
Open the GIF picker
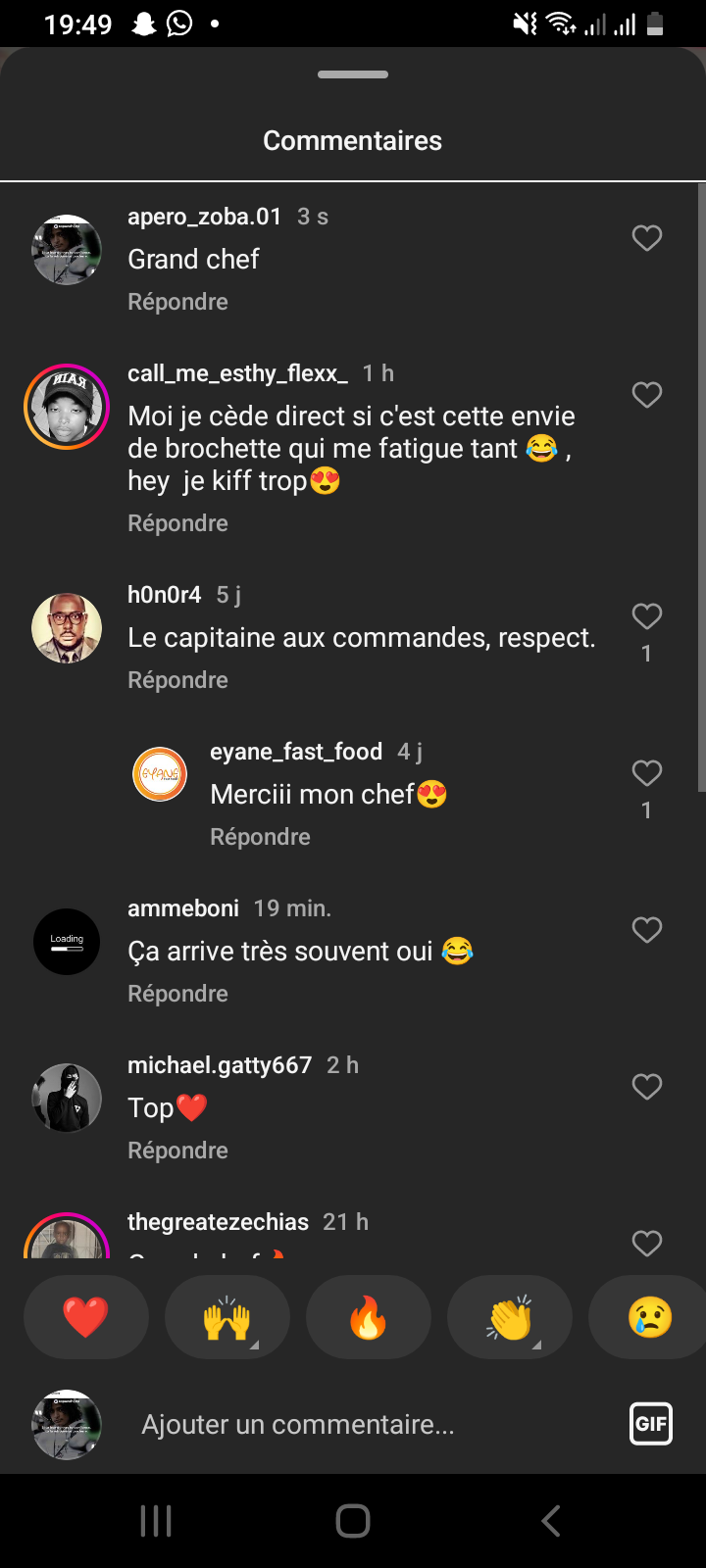click(x=651, y=1424)
